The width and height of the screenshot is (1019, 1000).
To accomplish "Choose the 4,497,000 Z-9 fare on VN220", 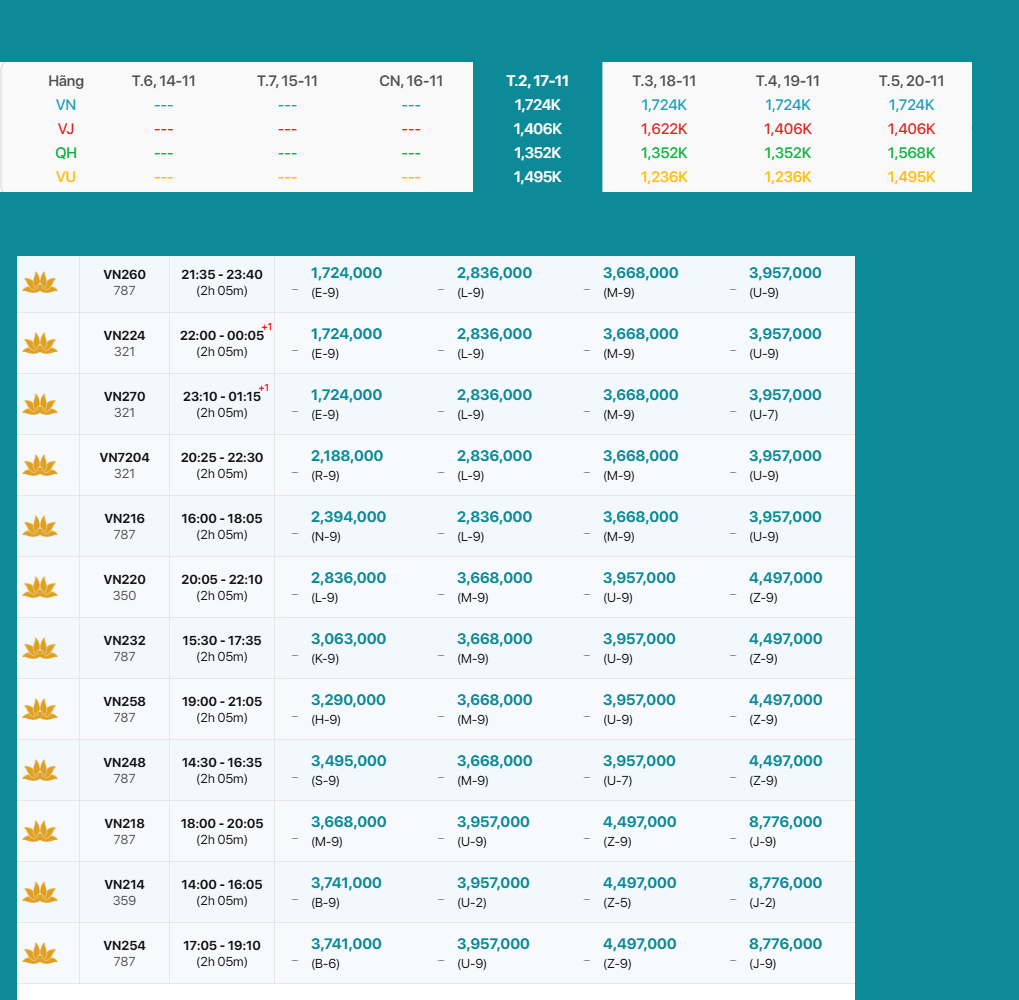I will 785,578.
